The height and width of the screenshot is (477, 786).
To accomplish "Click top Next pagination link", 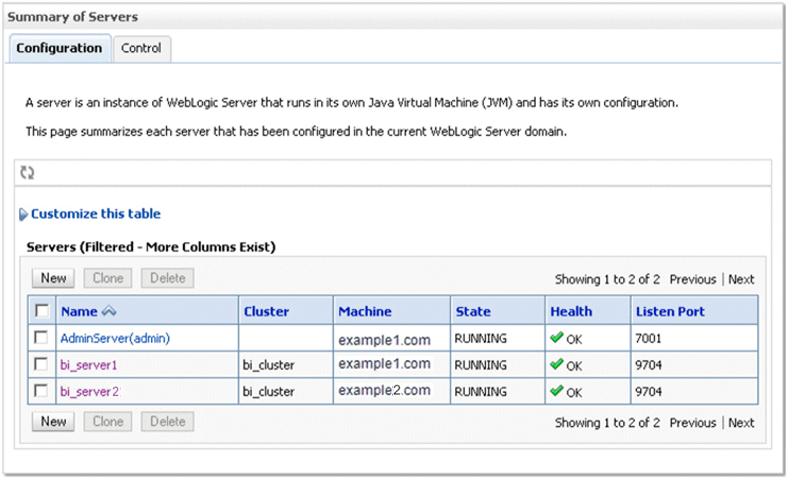I will (741, 279).
